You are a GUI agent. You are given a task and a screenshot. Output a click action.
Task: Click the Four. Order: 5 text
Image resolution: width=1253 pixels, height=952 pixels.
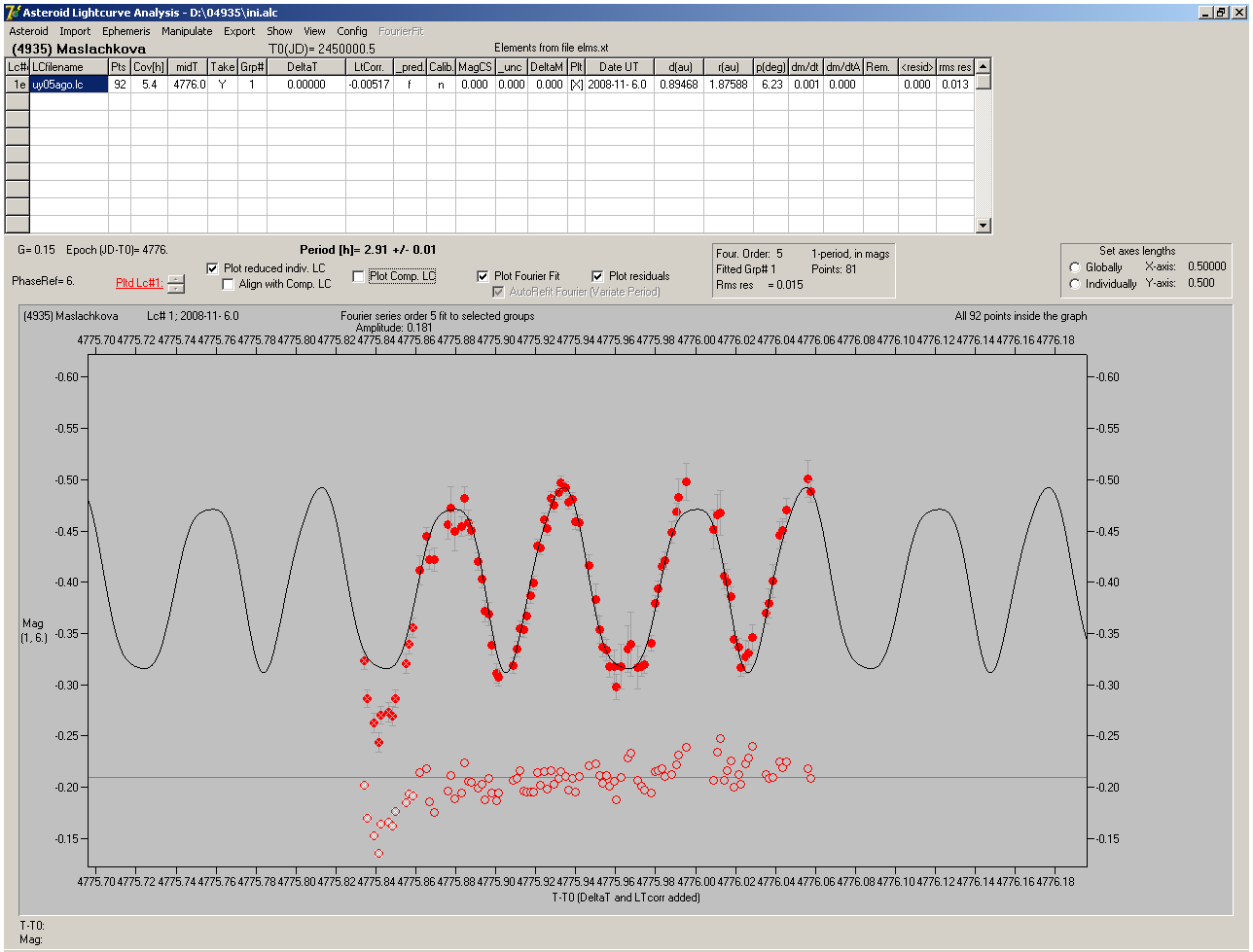[x=749, y=254]
